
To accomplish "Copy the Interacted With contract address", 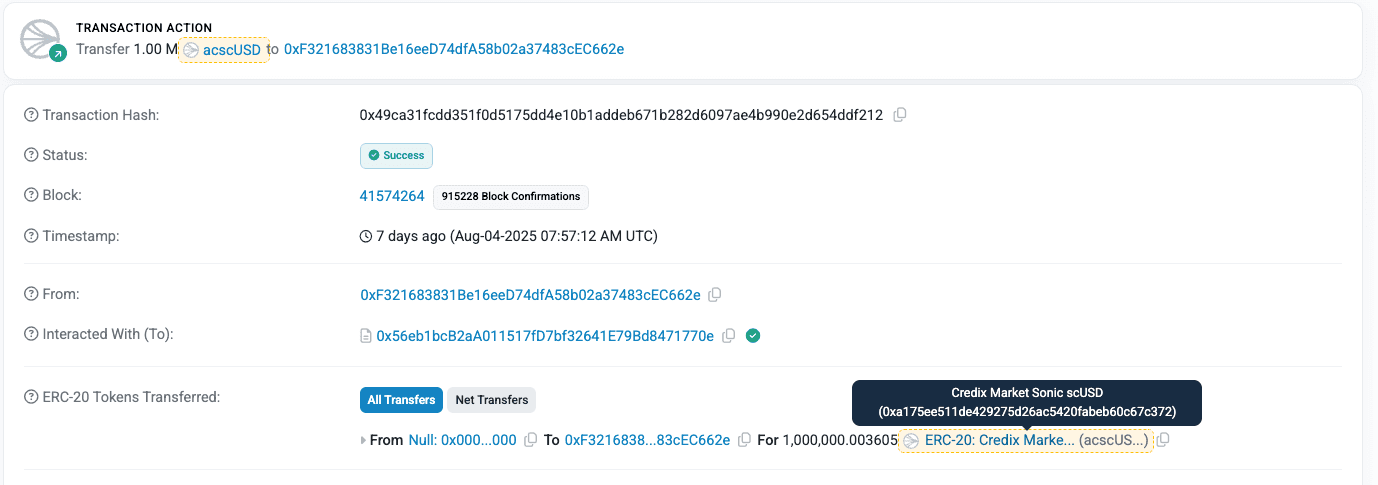I will point(729,336).
